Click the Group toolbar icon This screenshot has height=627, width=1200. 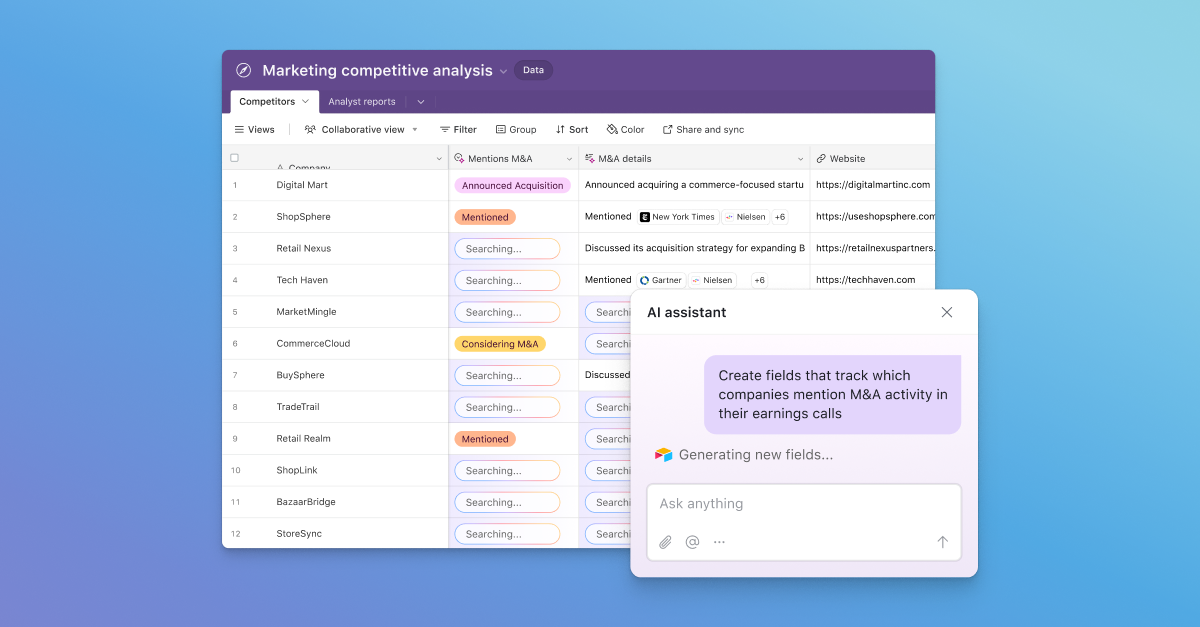[x=499, y=129]
